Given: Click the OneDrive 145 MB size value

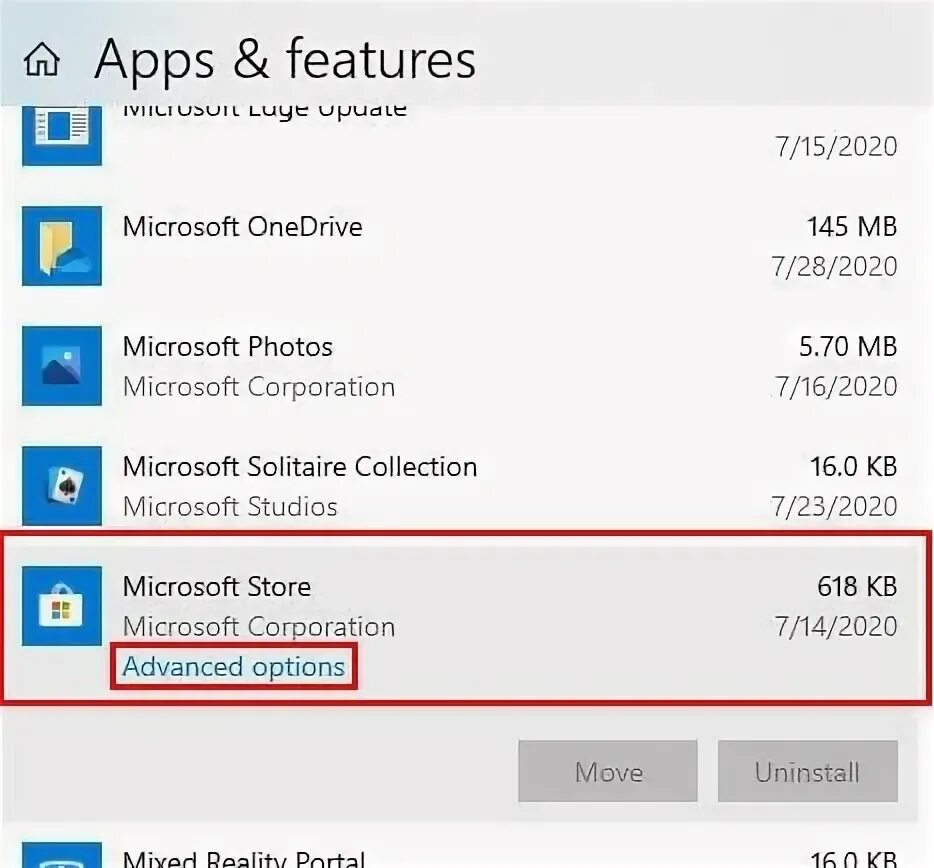Looking at the screenshot, I should coord(851,227).
